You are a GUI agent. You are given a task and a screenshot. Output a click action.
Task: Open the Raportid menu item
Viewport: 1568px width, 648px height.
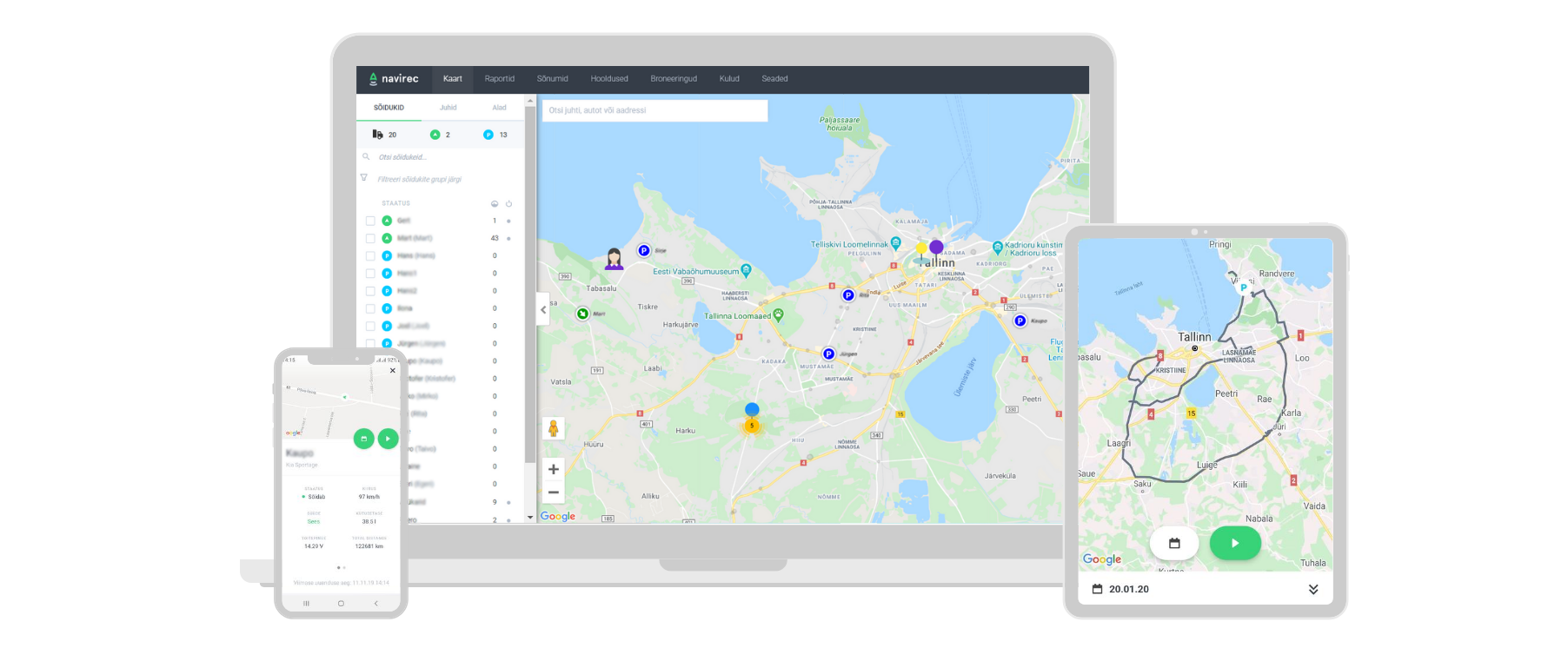click(x=500, y=79)
